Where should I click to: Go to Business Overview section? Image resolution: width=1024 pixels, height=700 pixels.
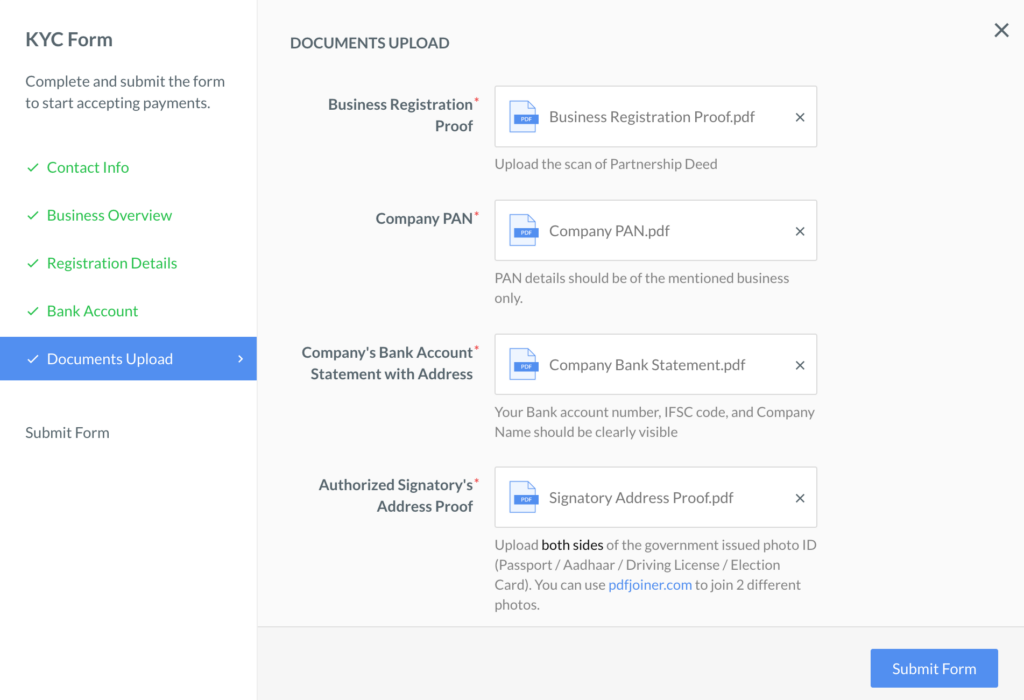click(x=109, y=215)
